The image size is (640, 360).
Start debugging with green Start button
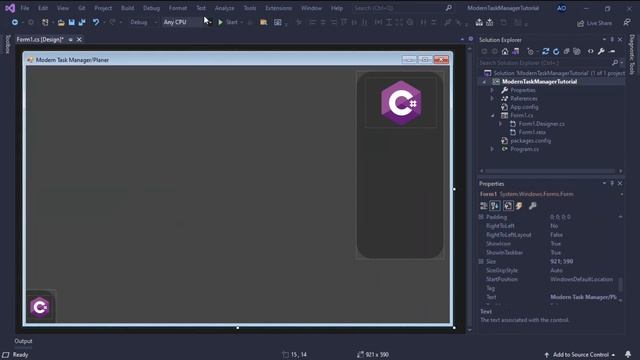point(228,22)
